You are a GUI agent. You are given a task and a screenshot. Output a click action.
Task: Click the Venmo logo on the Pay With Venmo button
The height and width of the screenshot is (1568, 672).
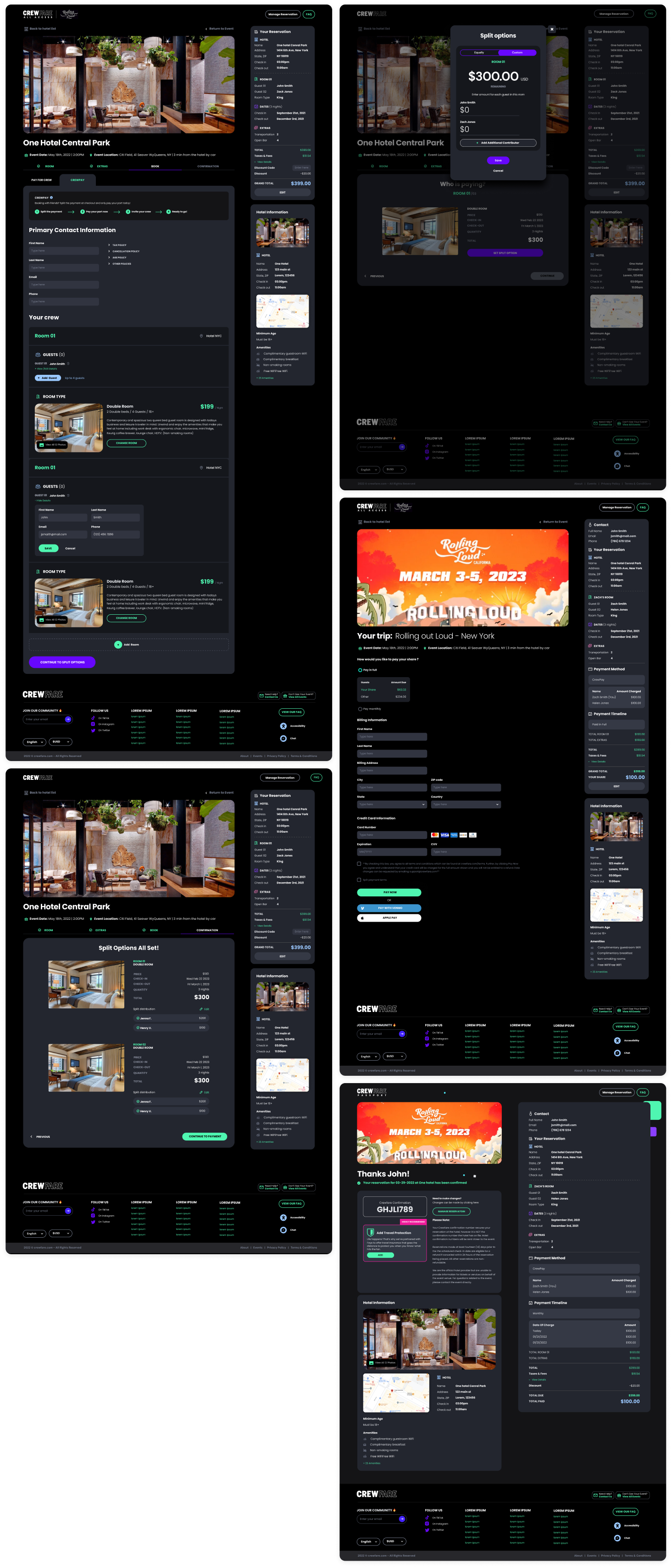click(x=362, y=907)
